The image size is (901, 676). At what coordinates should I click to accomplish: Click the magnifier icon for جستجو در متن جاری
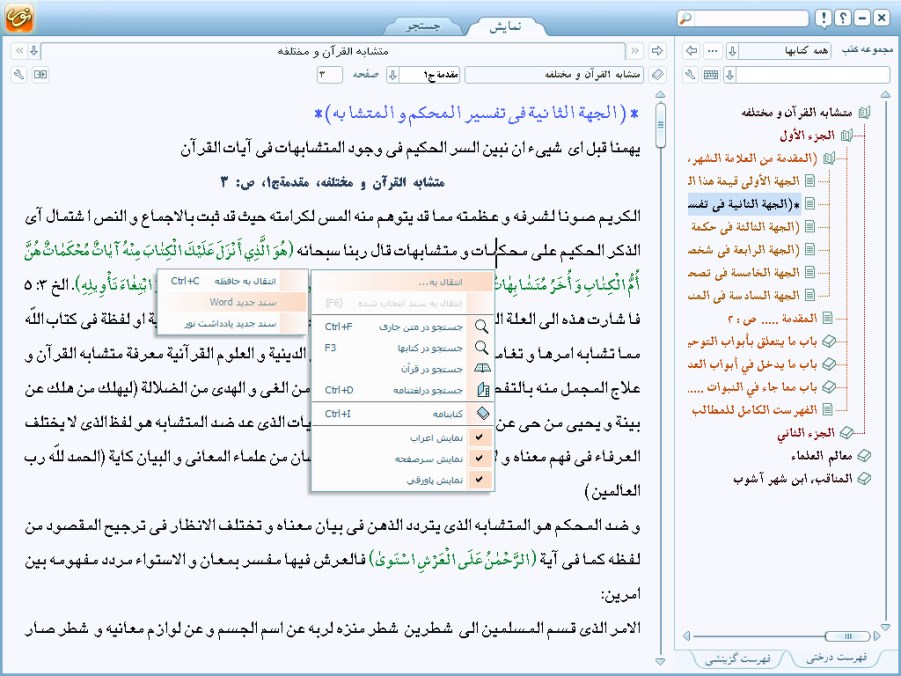(482, 327)
